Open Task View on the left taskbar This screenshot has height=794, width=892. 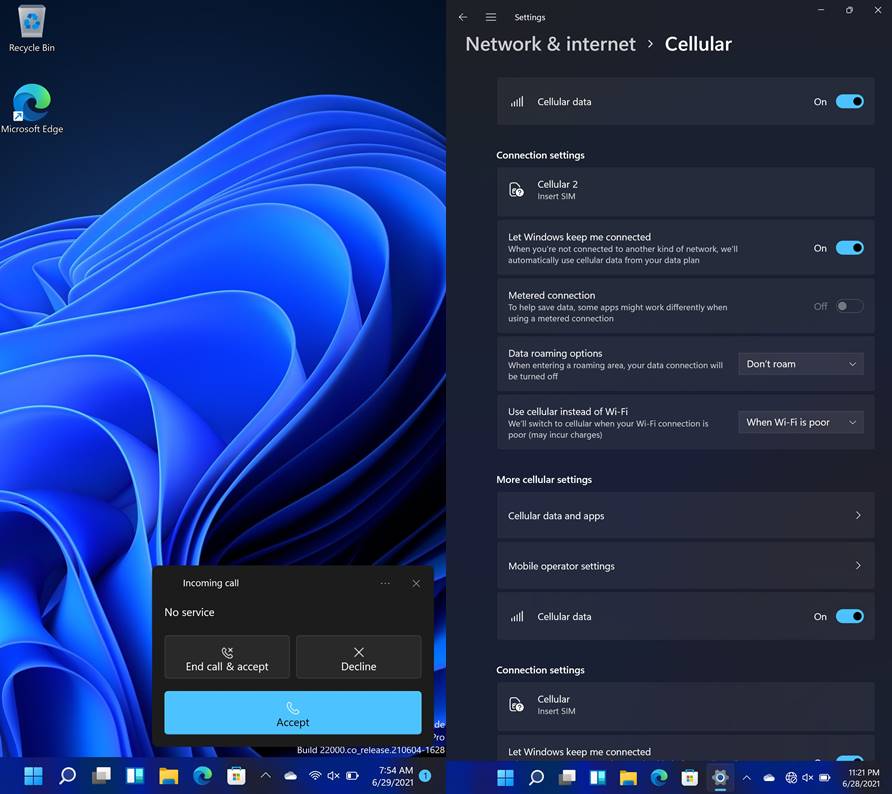point(101,775)
